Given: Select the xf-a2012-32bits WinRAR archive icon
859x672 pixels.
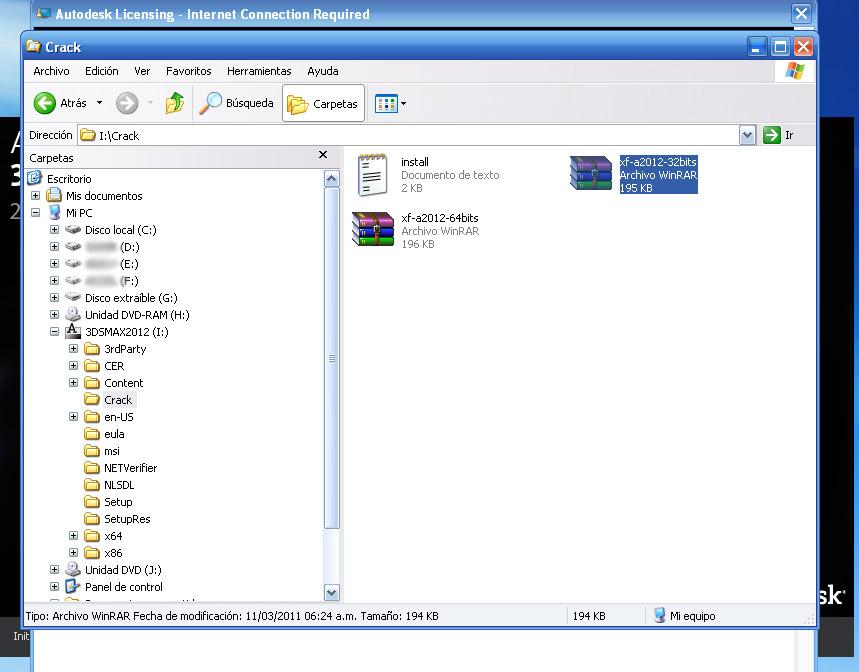Looking at the screenshot, I should [x=591, y=173].
